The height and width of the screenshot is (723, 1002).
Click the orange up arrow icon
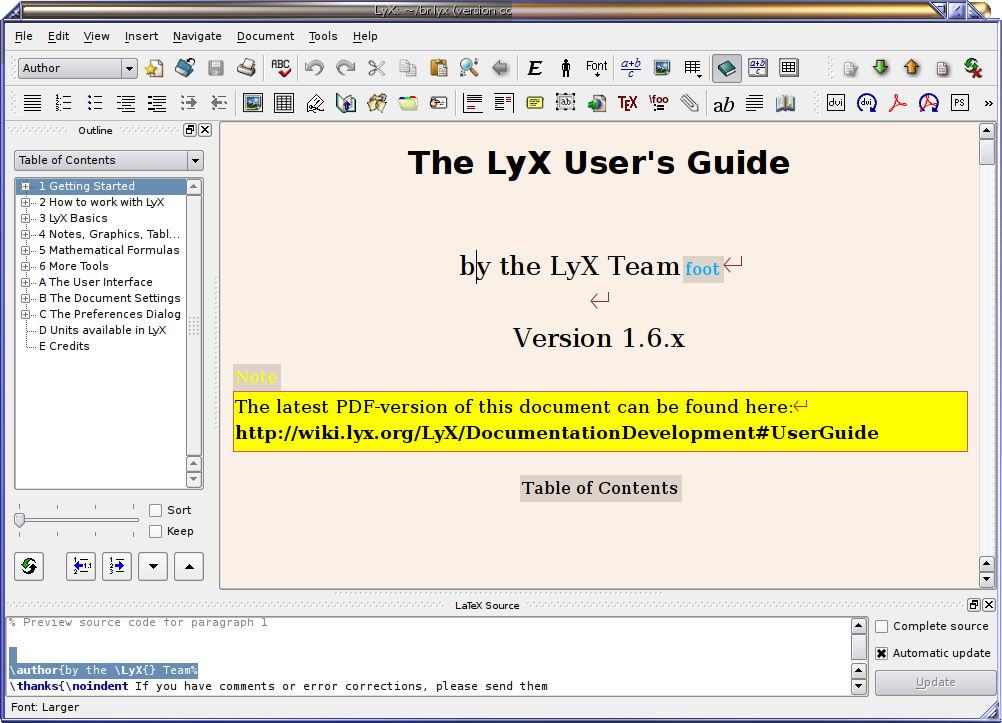tap(912, 68)
